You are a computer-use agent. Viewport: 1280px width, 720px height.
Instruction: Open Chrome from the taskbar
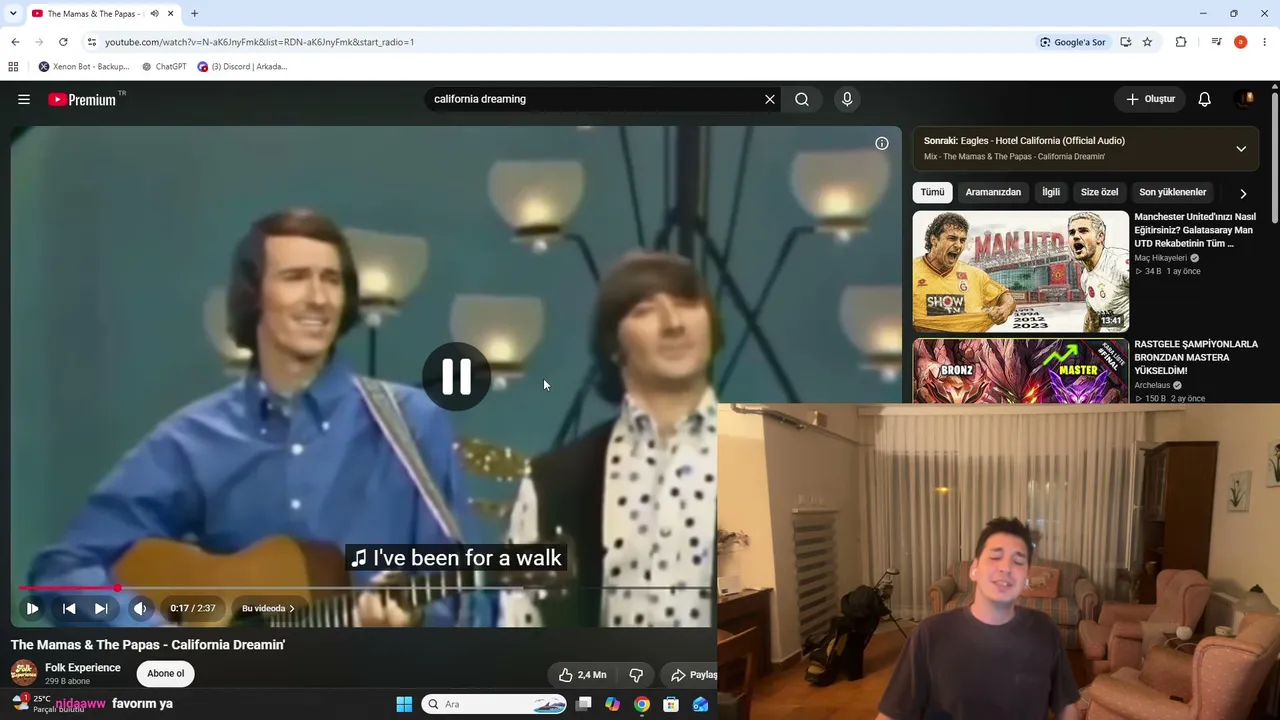tap(642, 704)
